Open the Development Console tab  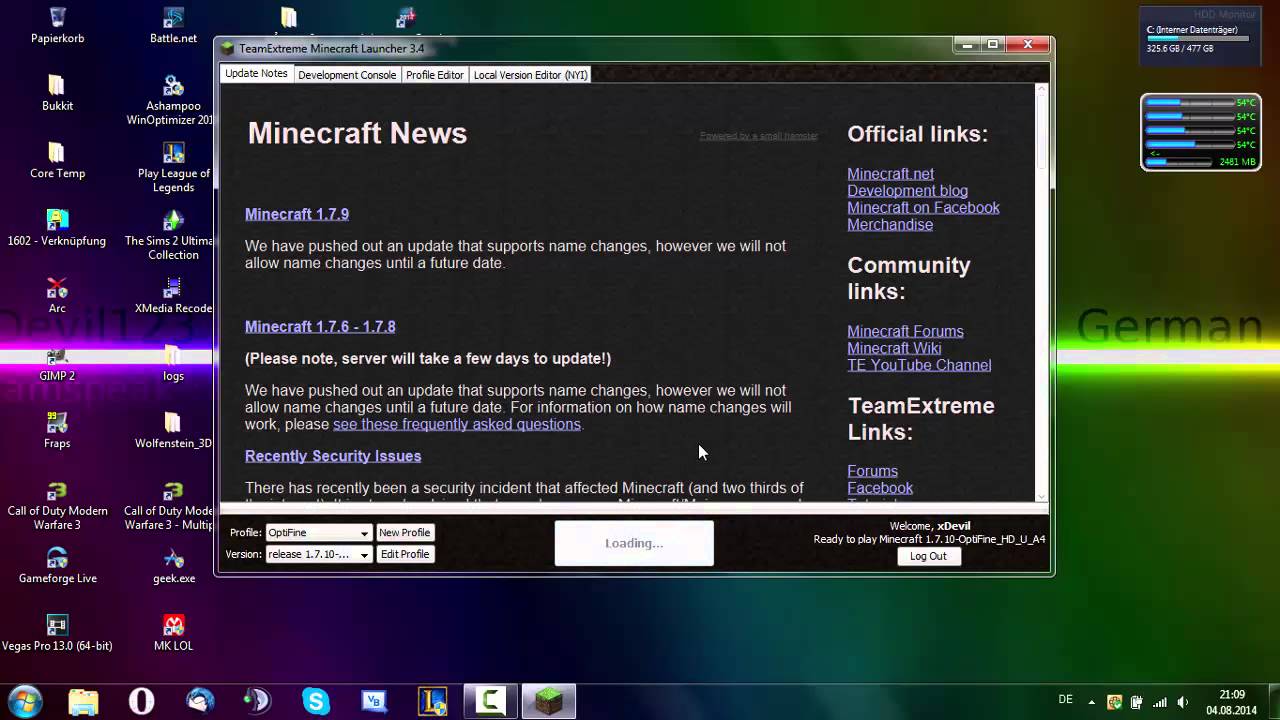pyautogui.click(x=347, y=75)
